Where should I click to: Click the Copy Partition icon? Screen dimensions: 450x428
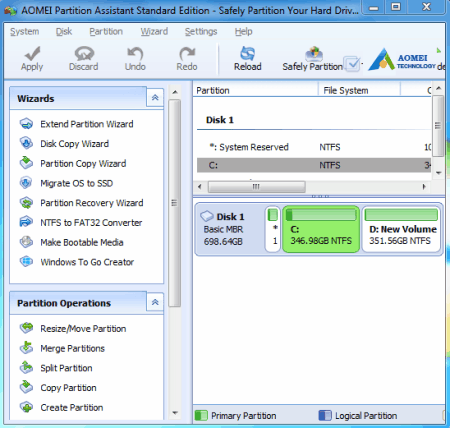coord(26,387)
